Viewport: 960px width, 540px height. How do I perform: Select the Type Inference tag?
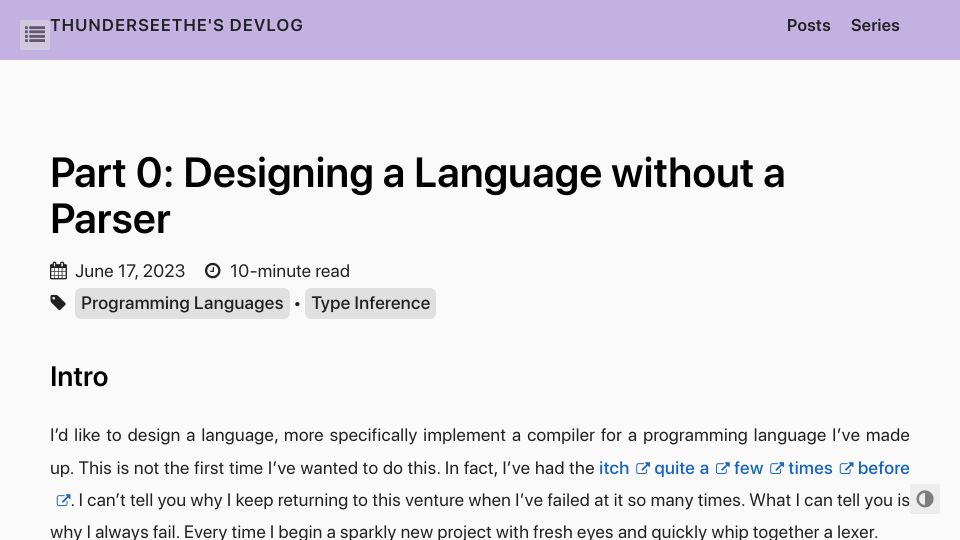click(x=370, y=303)
